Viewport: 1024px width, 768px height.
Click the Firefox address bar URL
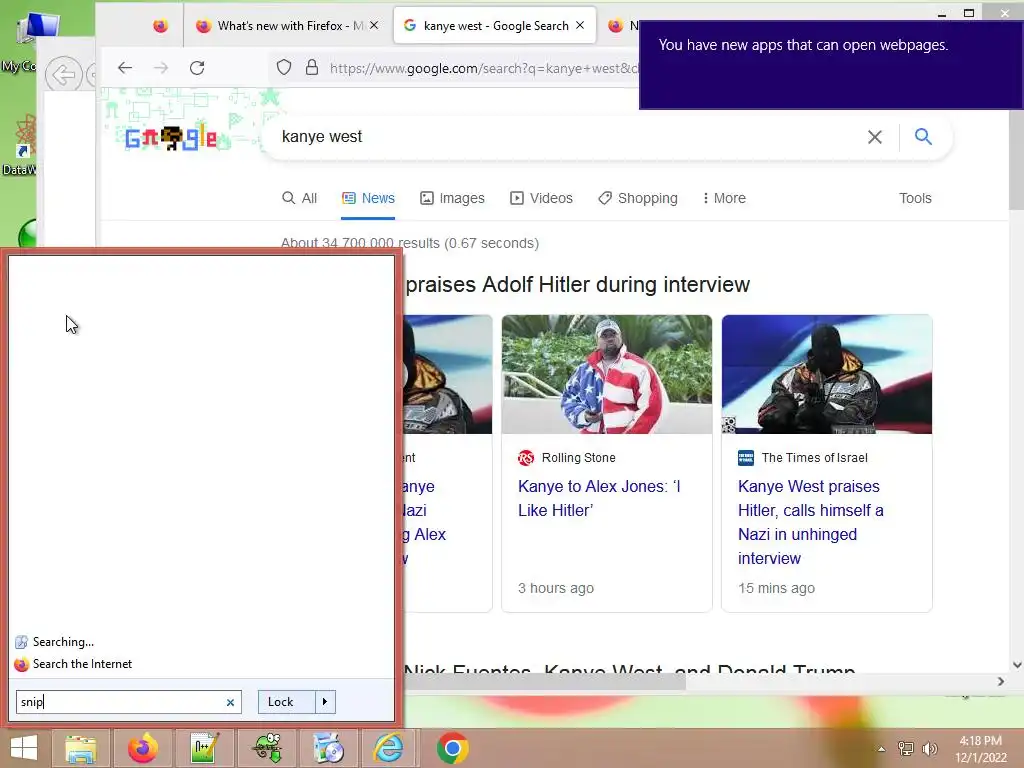(x=483, y=68)
